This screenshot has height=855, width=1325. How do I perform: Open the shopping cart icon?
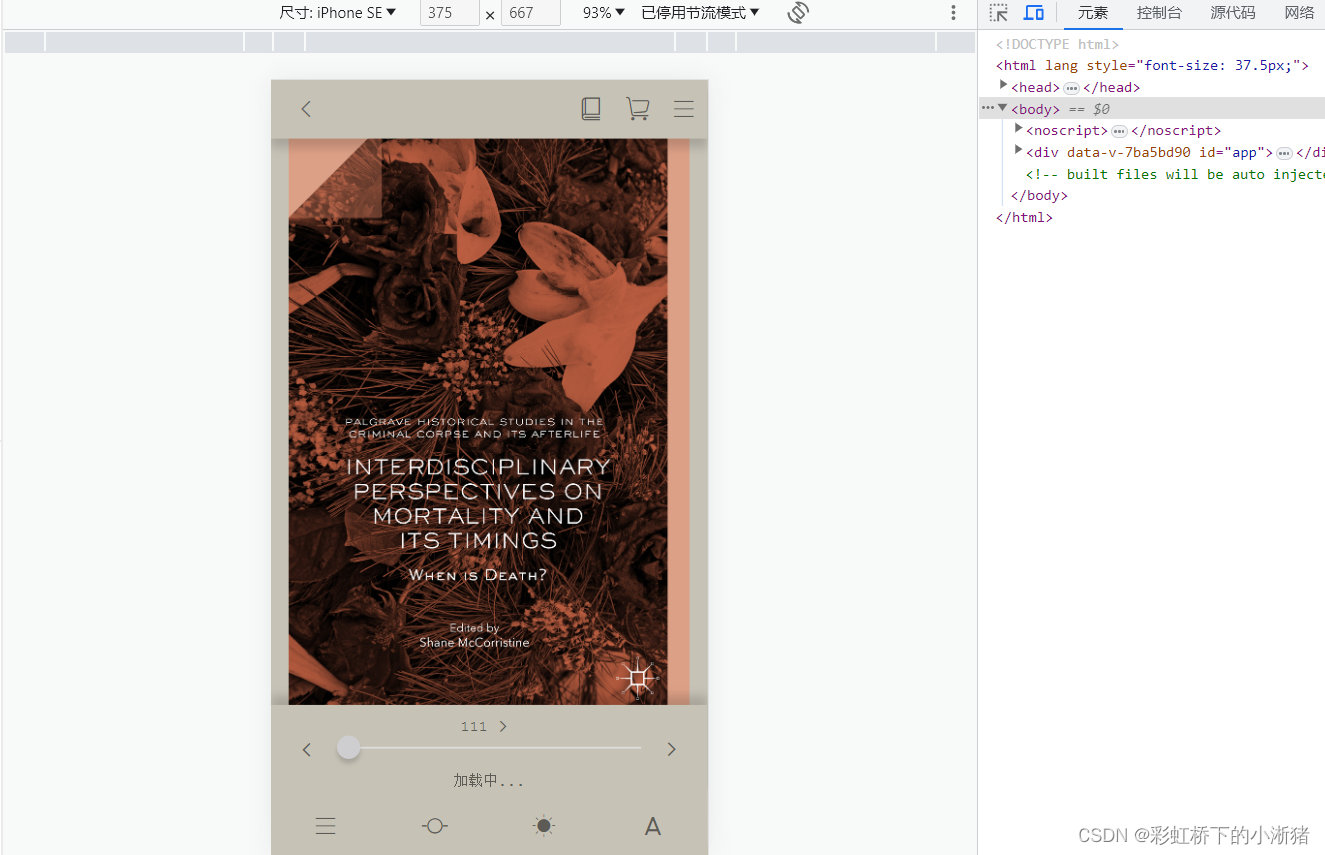637,109
